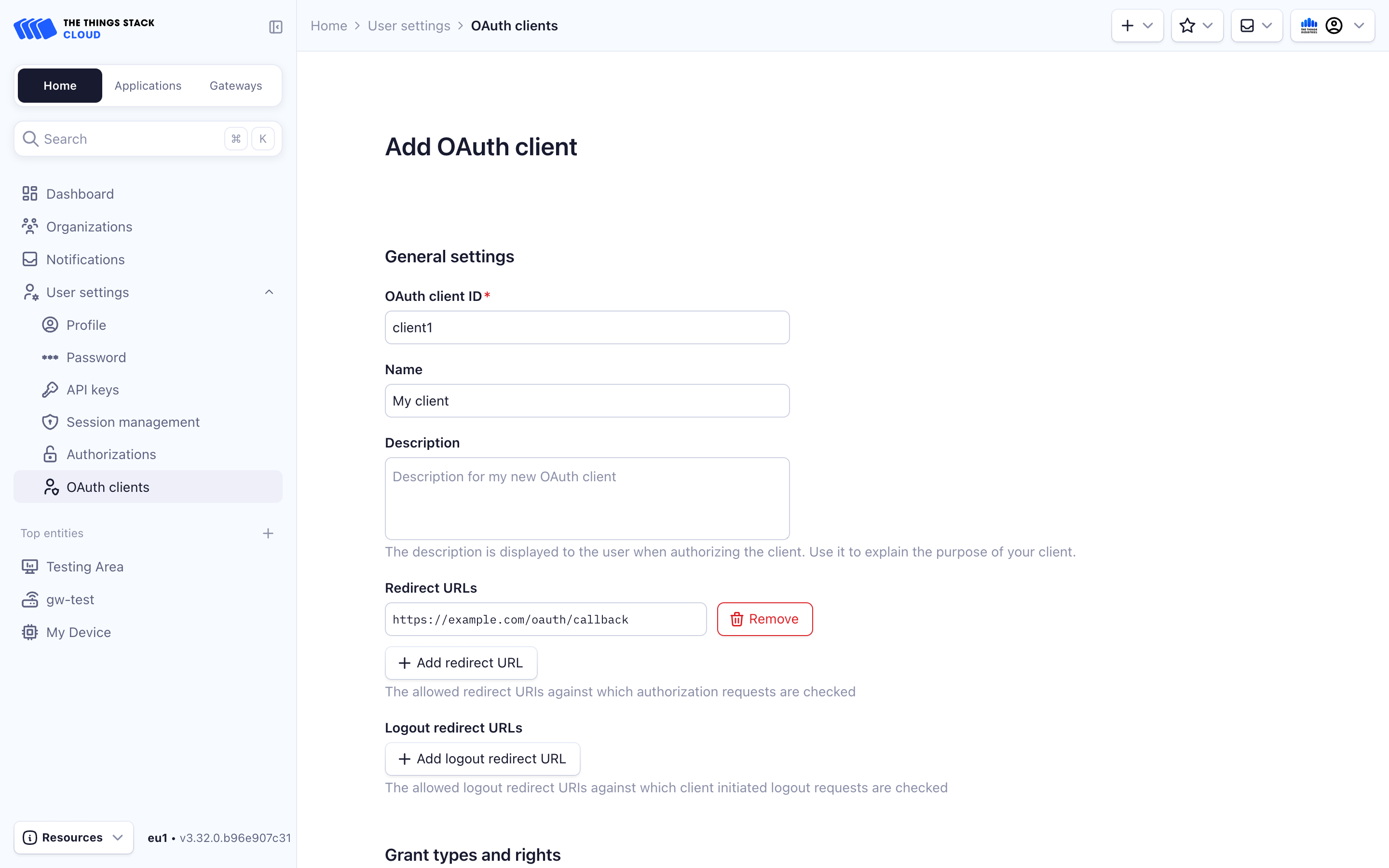Collapse the User settings section
Viewport: 1389px width, 868px height.
[x=269, y=292]
